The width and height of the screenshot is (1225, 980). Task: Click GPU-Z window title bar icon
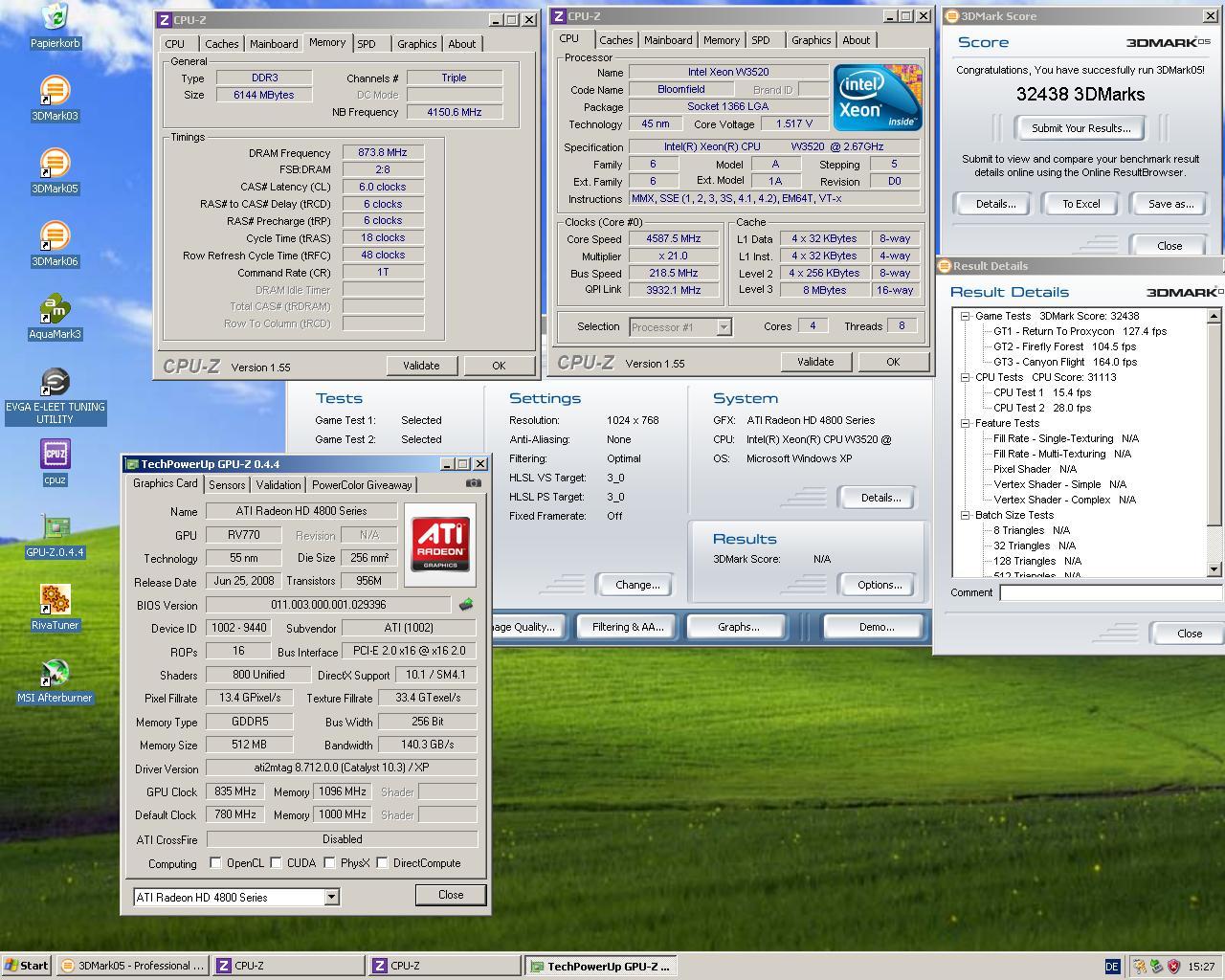[132, 464]
